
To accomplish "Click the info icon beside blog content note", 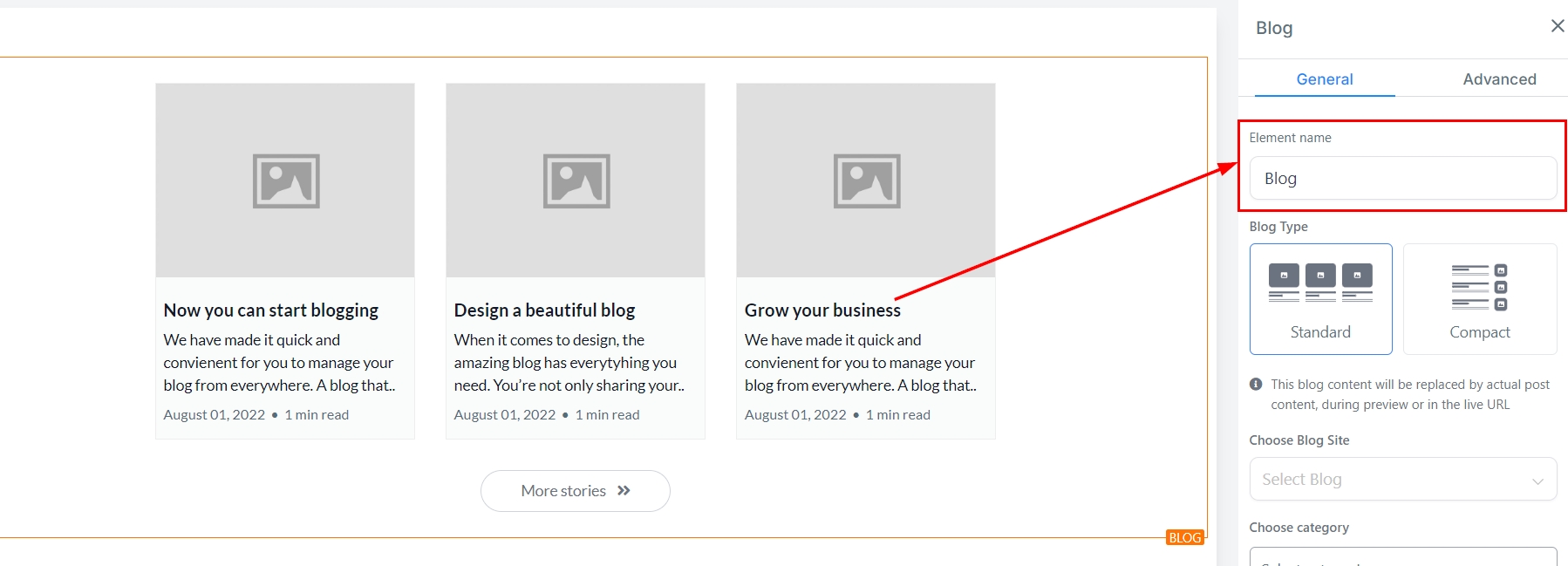I will [1256, 385].
